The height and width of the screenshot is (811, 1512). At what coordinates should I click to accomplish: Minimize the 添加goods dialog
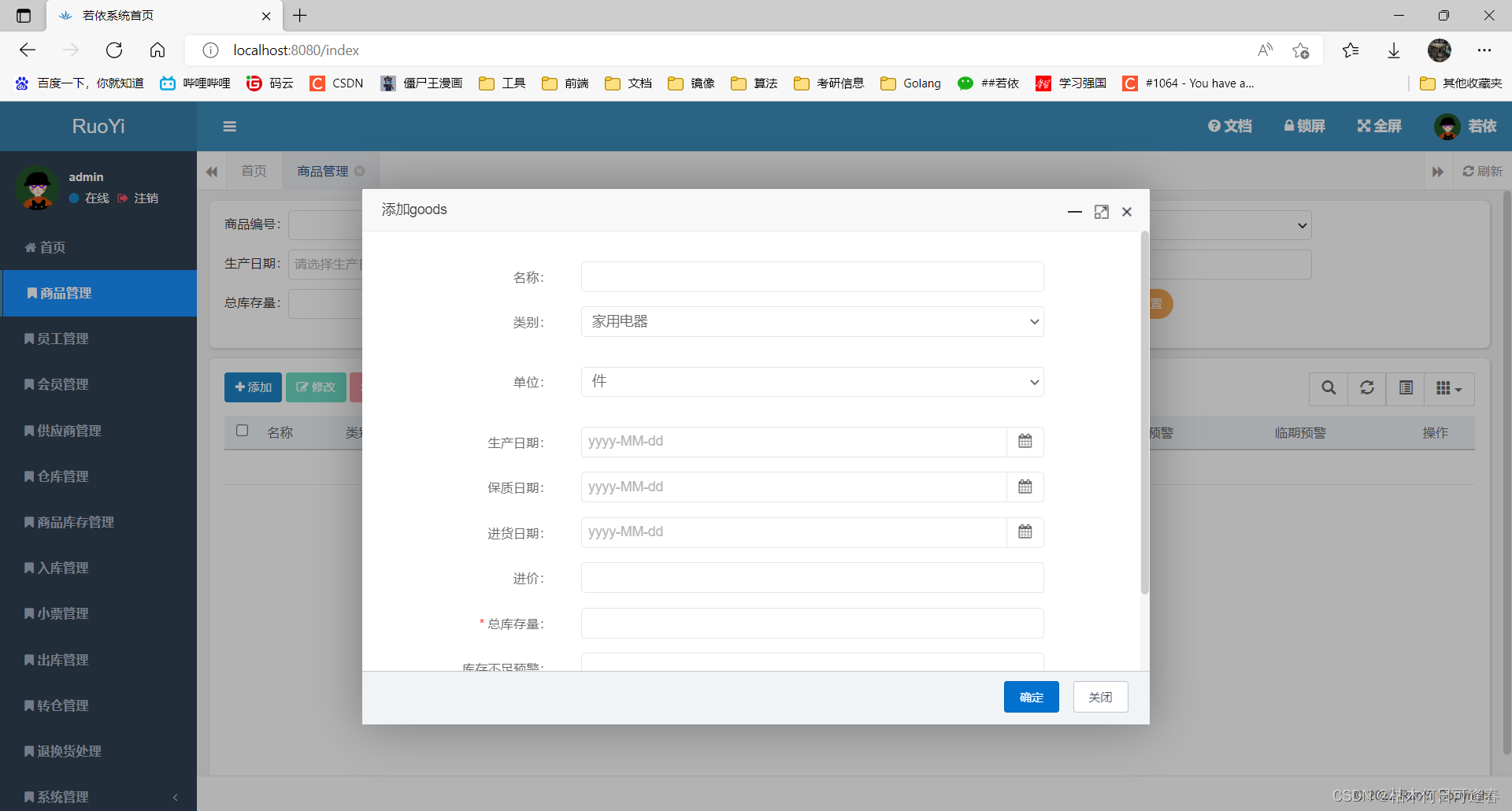pos(1075,212)
